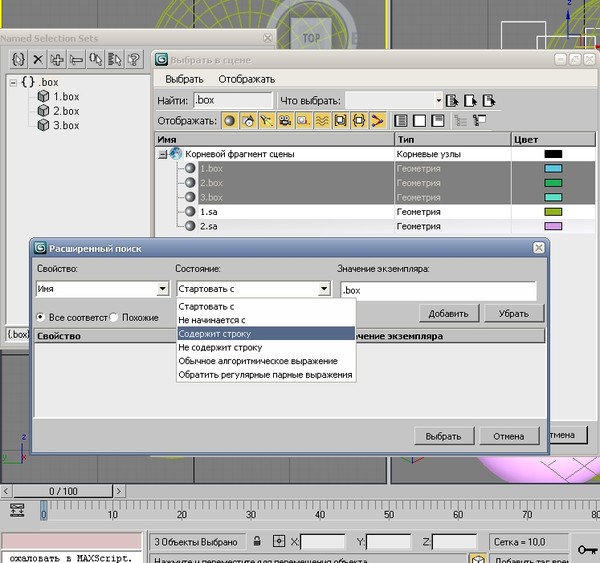Image resolution: width=600 pixels, height=563 pixels.
Task: Click the color swatch of 2.box row
Action: click(x=553, y=183)
